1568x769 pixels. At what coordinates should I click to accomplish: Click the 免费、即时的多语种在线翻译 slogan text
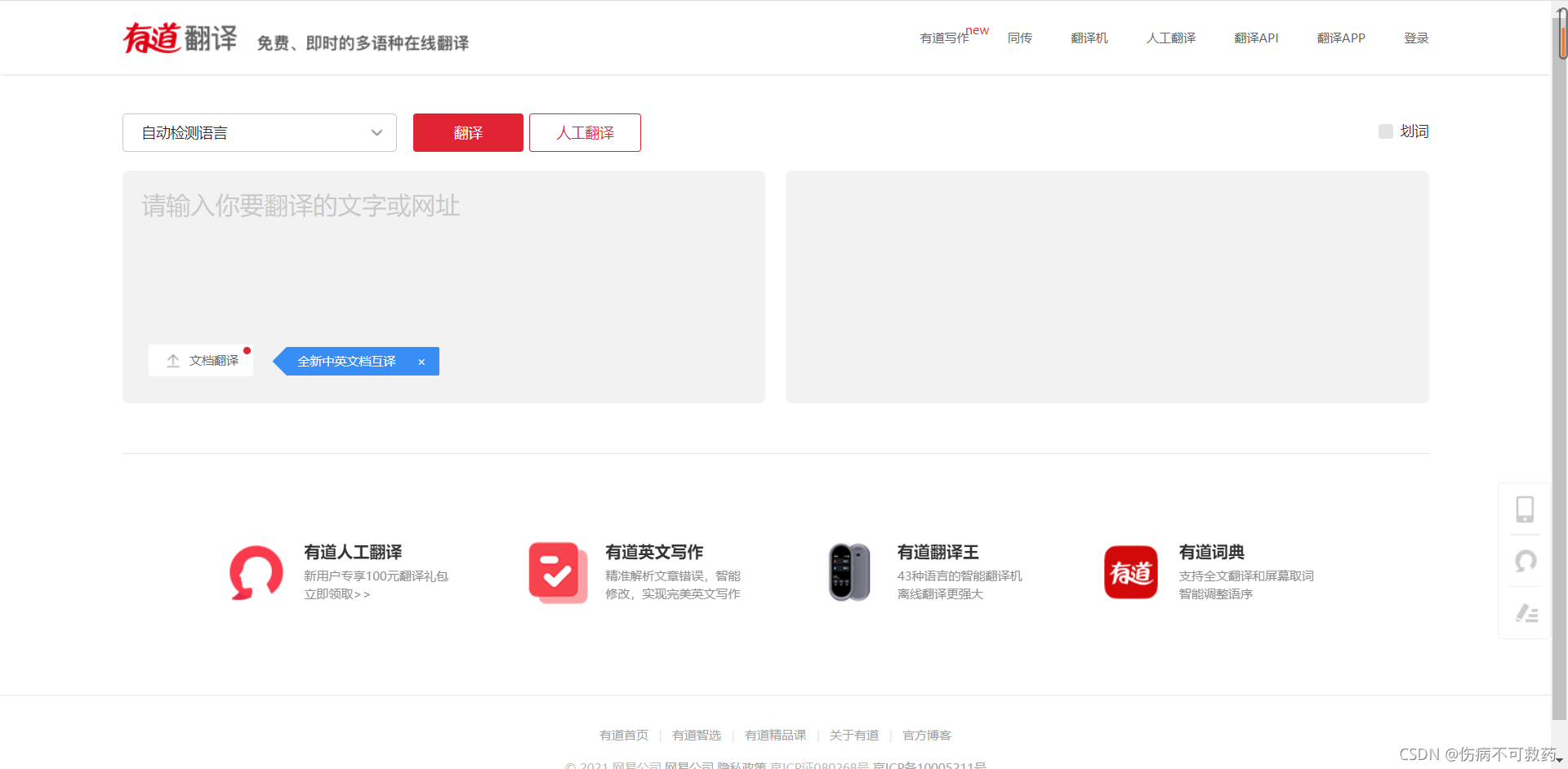coord(363,43)
